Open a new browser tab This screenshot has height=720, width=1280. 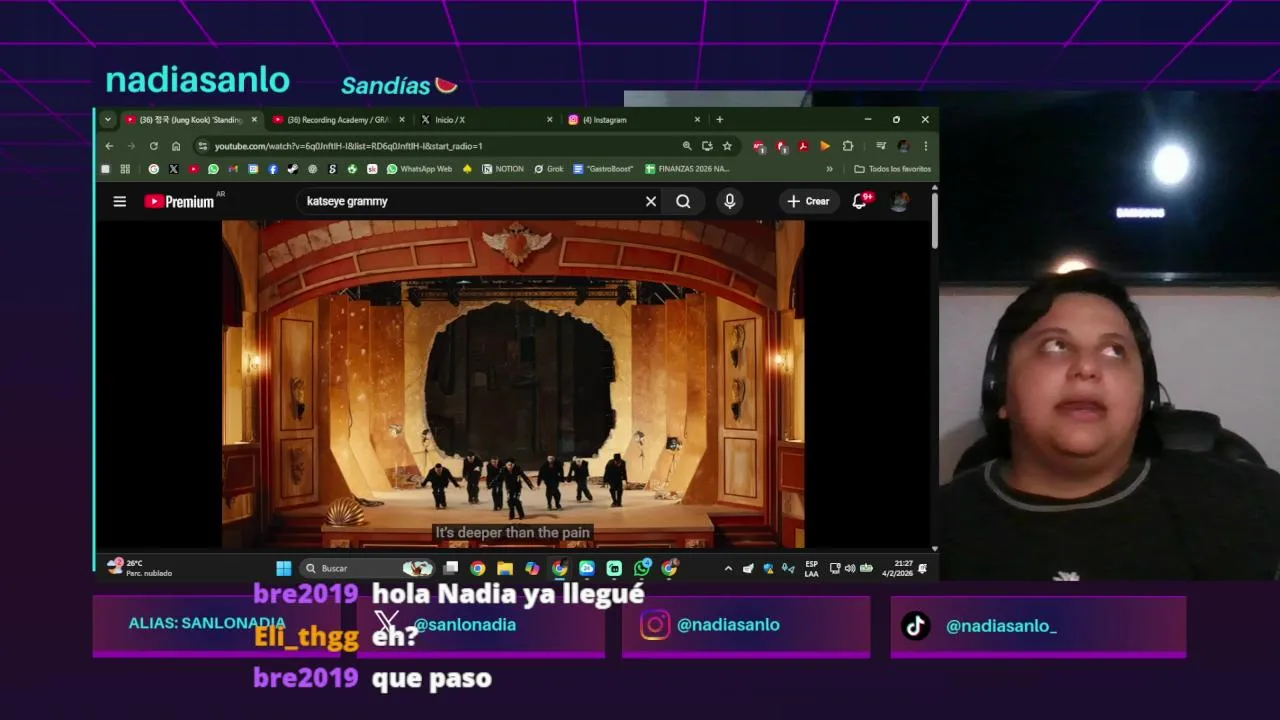[x=719, y=120]
